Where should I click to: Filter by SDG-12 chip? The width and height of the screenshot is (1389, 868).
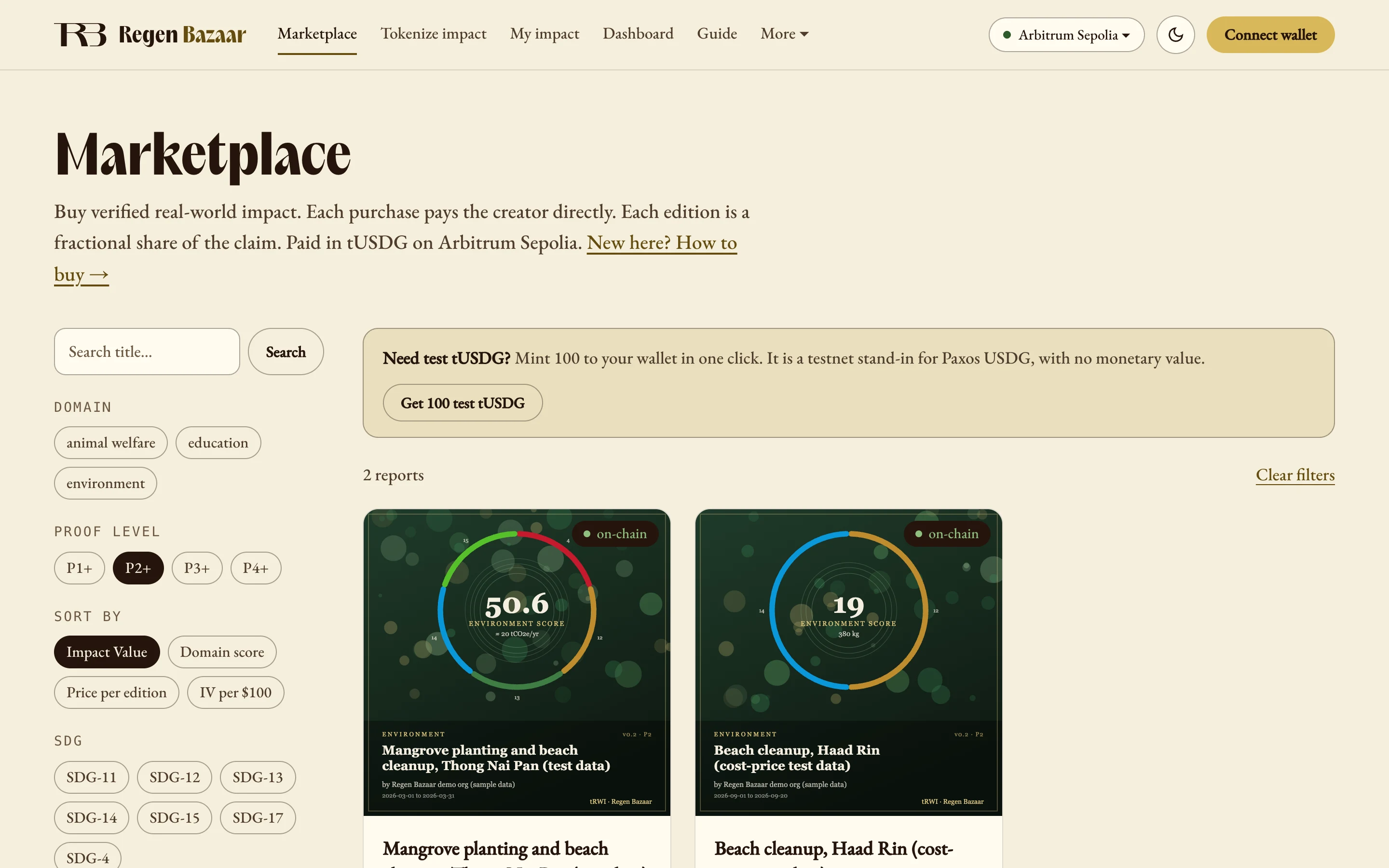[175, 777]
